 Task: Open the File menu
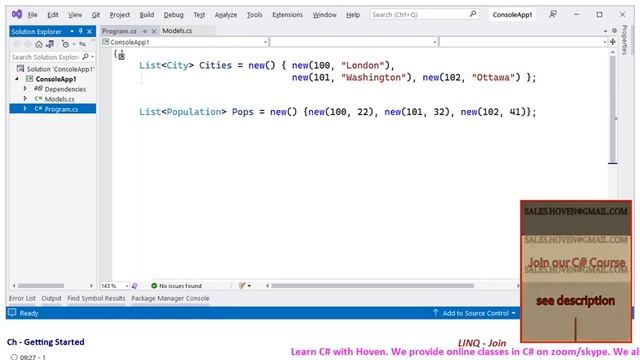(32, 15)
